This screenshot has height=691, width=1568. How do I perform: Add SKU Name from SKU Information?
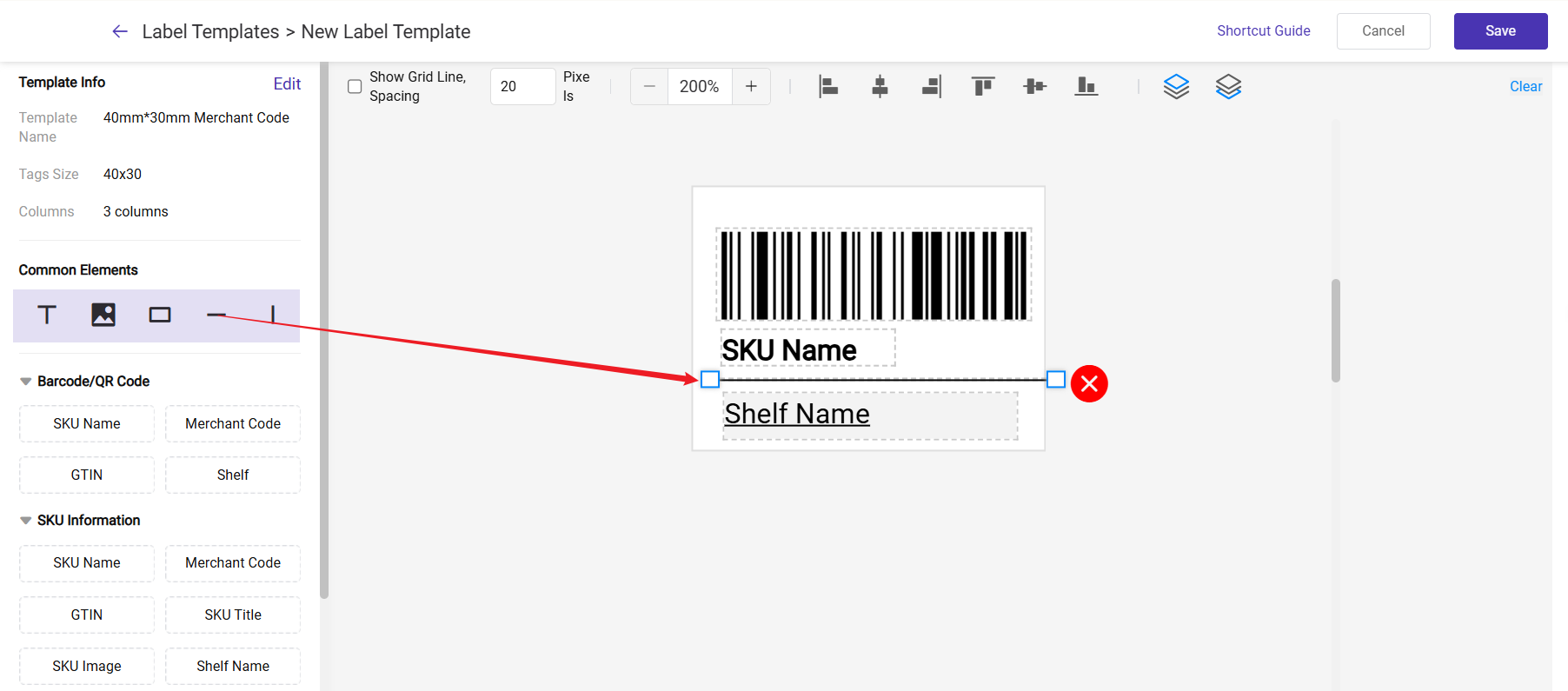pyautogui.click(x=87, y=563)
